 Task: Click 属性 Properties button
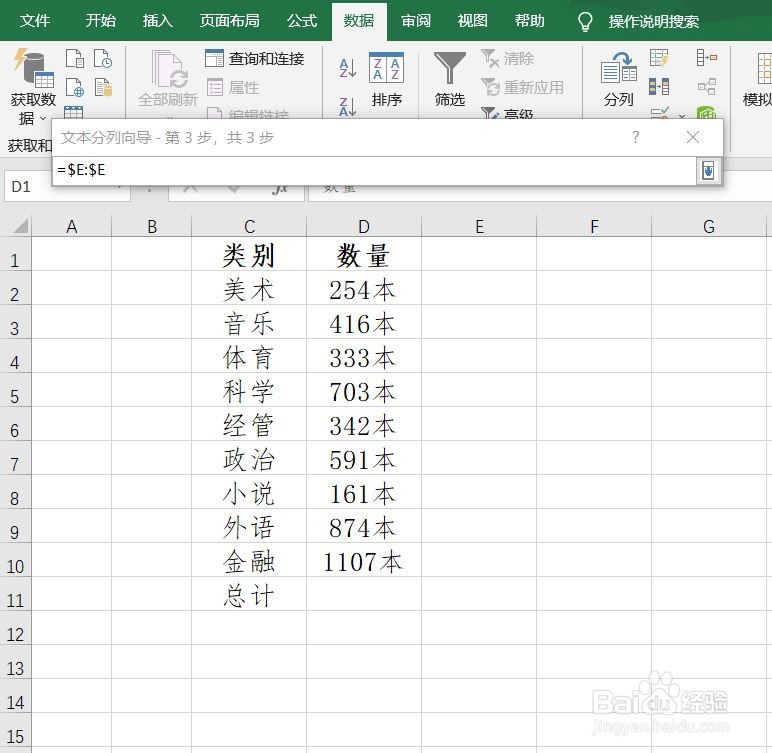pos(232,88)
